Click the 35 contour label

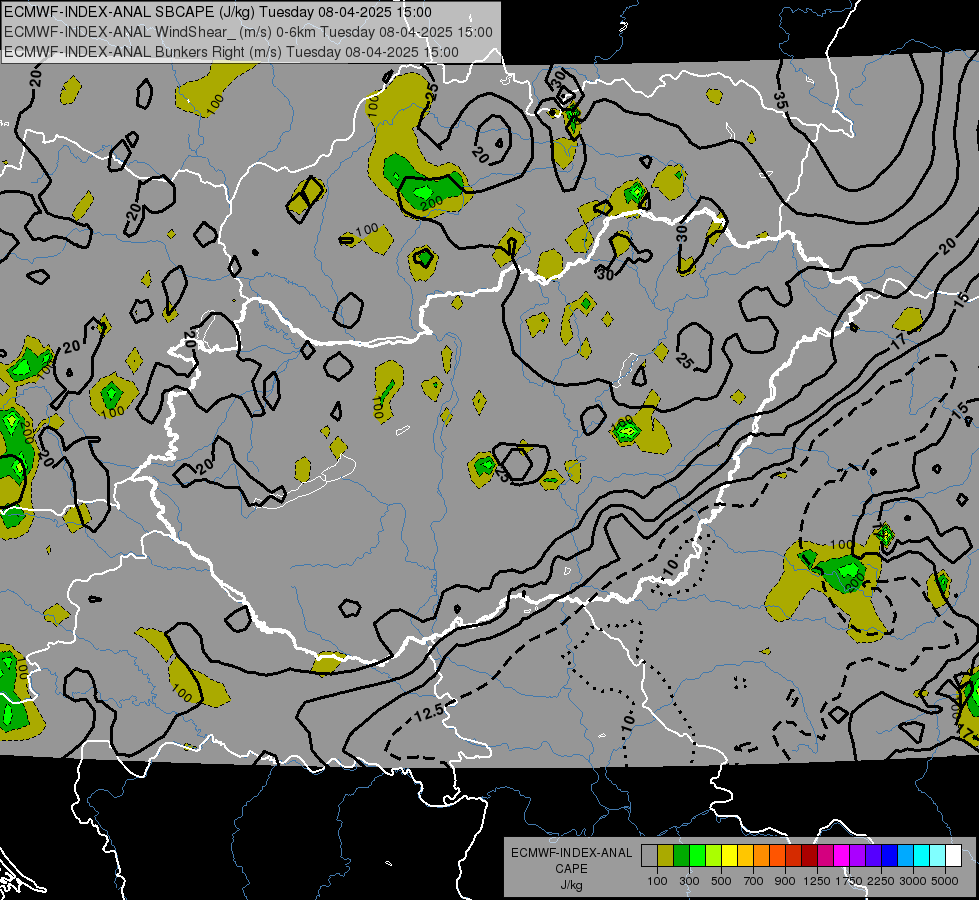[780, 100]
